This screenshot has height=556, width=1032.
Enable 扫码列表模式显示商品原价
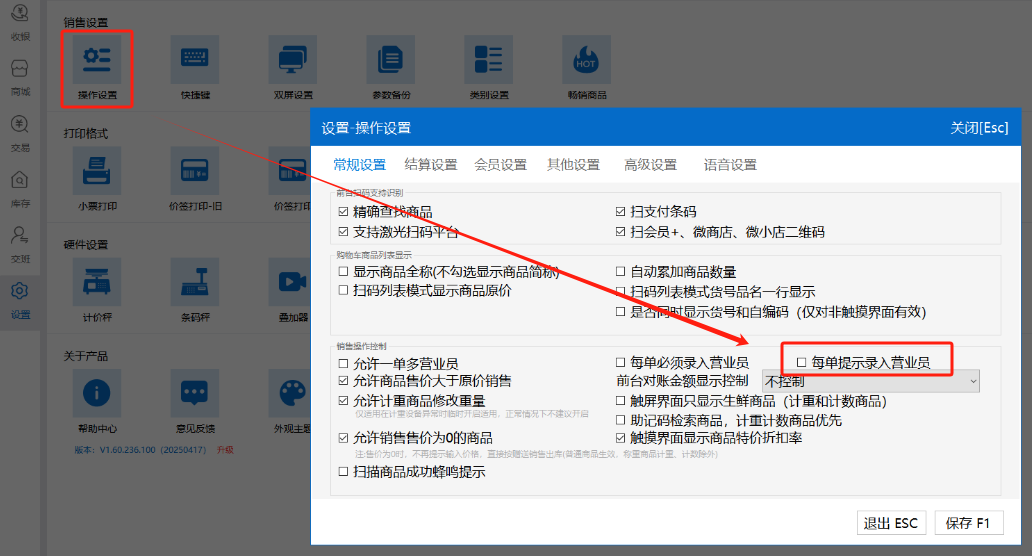pos(343,291)
